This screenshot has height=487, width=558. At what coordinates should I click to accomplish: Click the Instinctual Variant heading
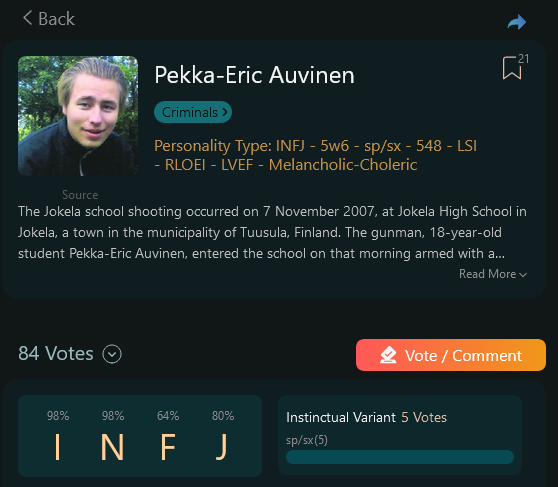point(341,417)
